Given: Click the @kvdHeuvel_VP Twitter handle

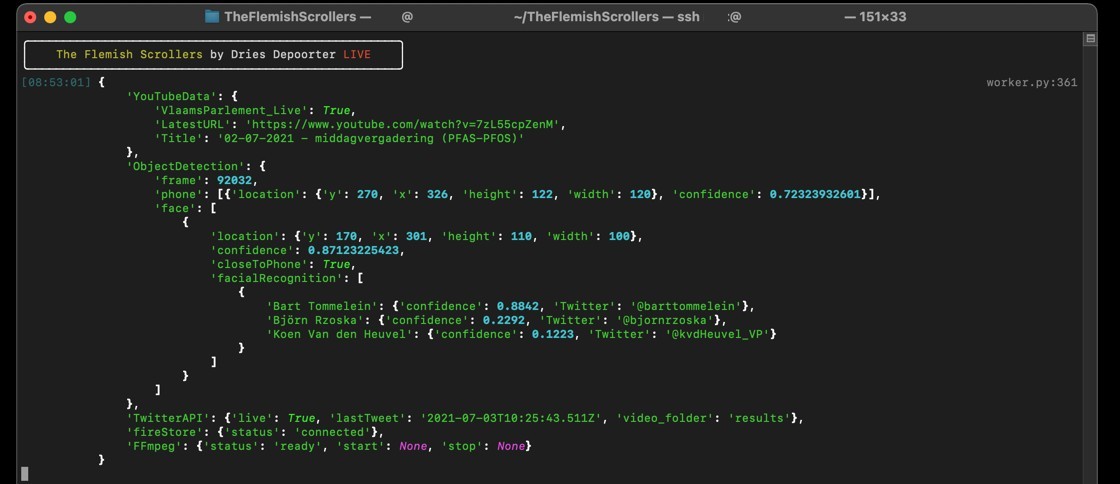Looking at the screenshot, I should [719, 334].
